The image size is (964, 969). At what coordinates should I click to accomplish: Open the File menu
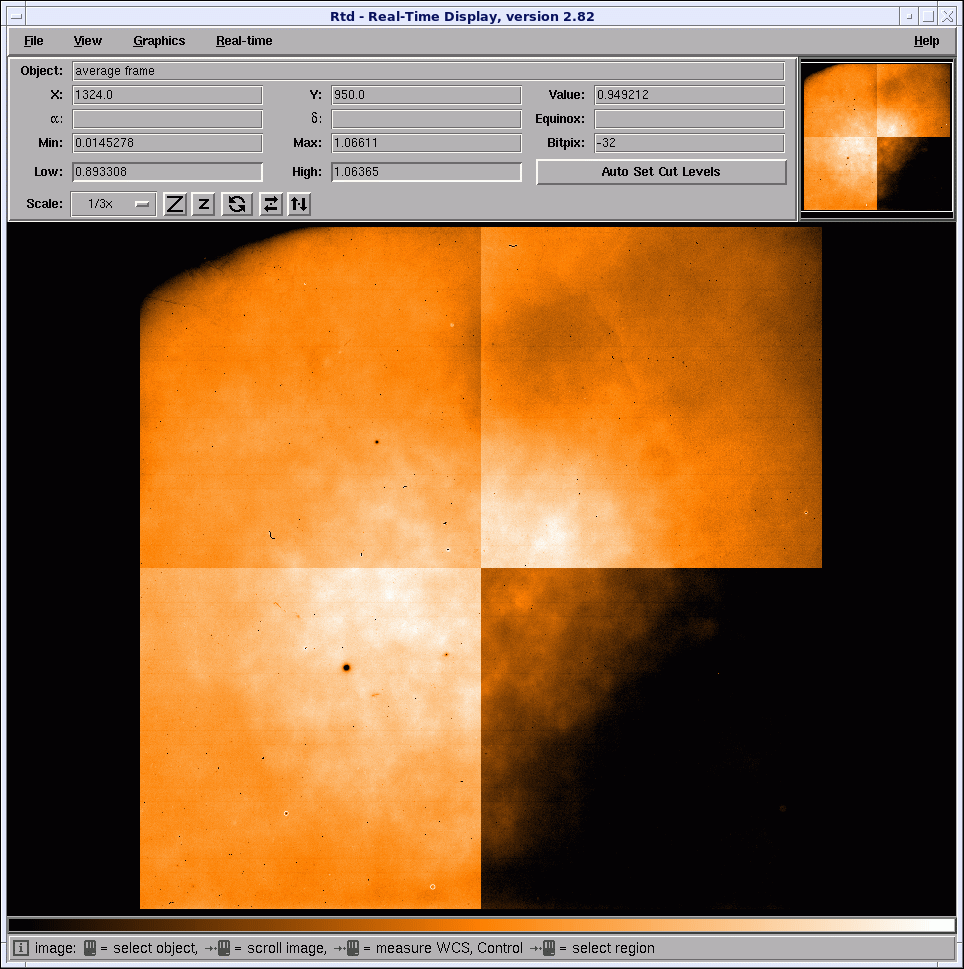pos(33,41)
